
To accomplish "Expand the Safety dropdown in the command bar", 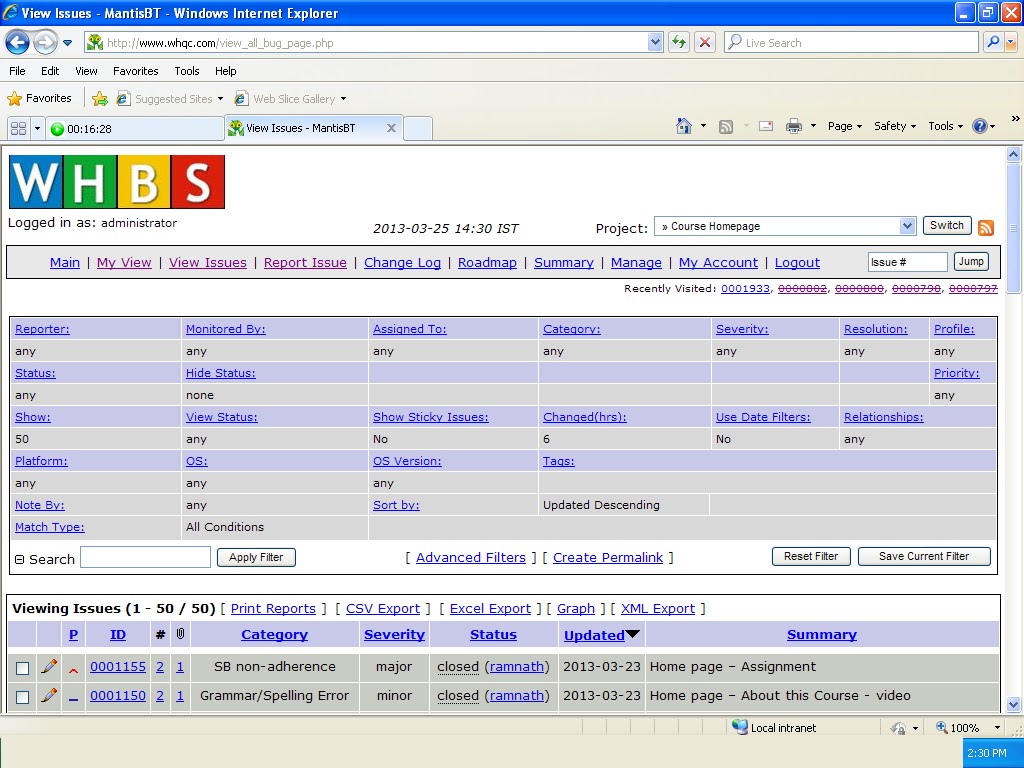I will [893, 126].
